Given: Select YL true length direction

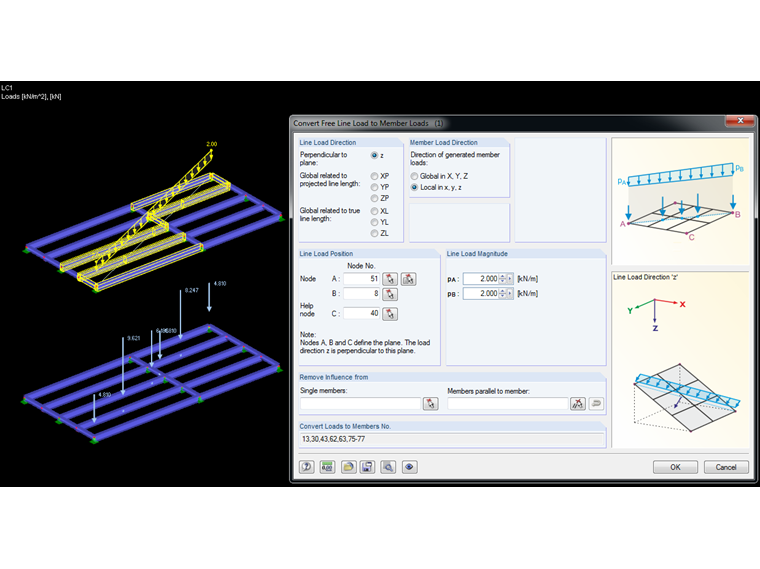Looking at the screenshot, I should (374, 222).
